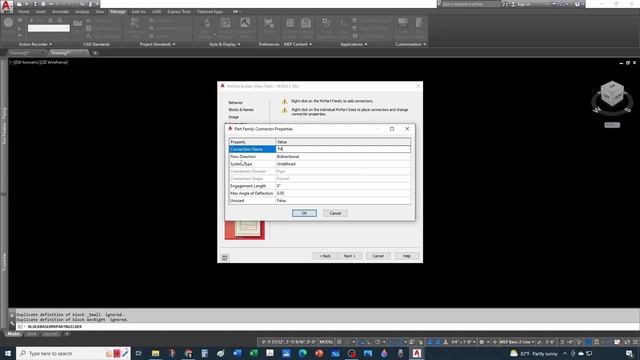Click the command line input field
The image size is (640, 360).
pyautogui.click(x=327, y=327)
